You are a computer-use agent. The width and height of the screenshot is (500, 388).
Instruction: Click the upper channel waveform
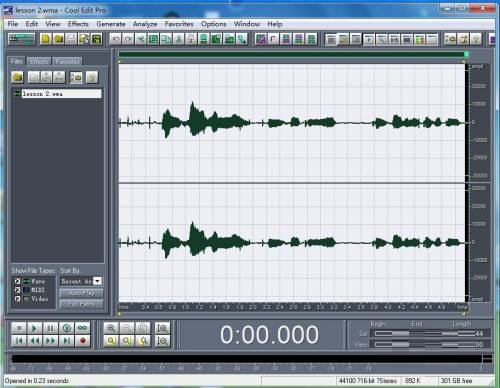[x=292, y=123]
